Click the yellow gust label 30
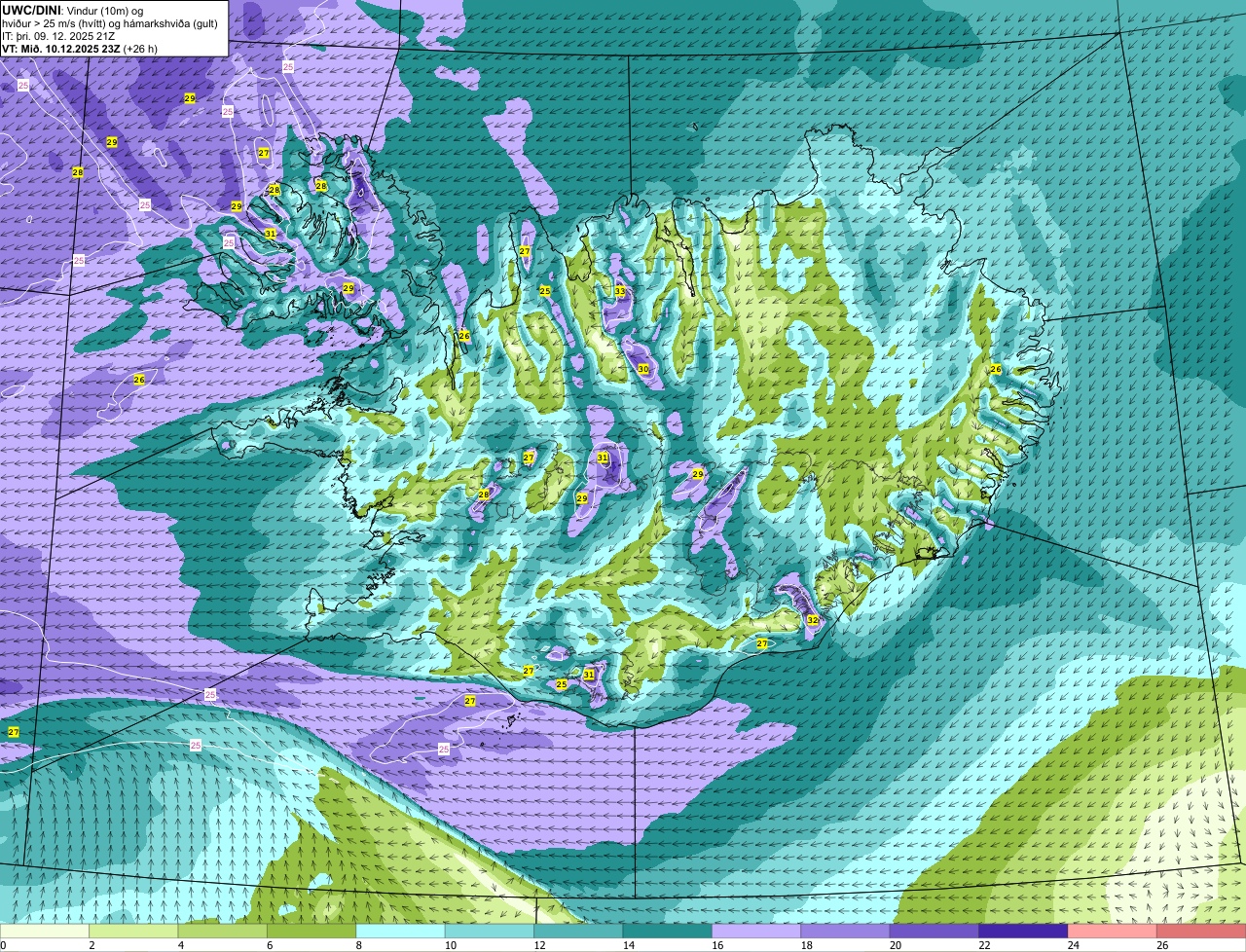 [642, 369]
